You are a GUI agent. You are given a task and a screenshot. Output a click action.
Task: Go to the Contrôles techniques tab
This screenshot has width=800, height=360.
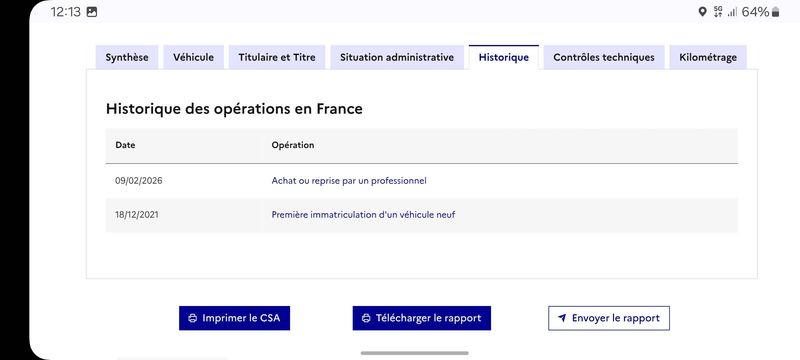(604, 57)
